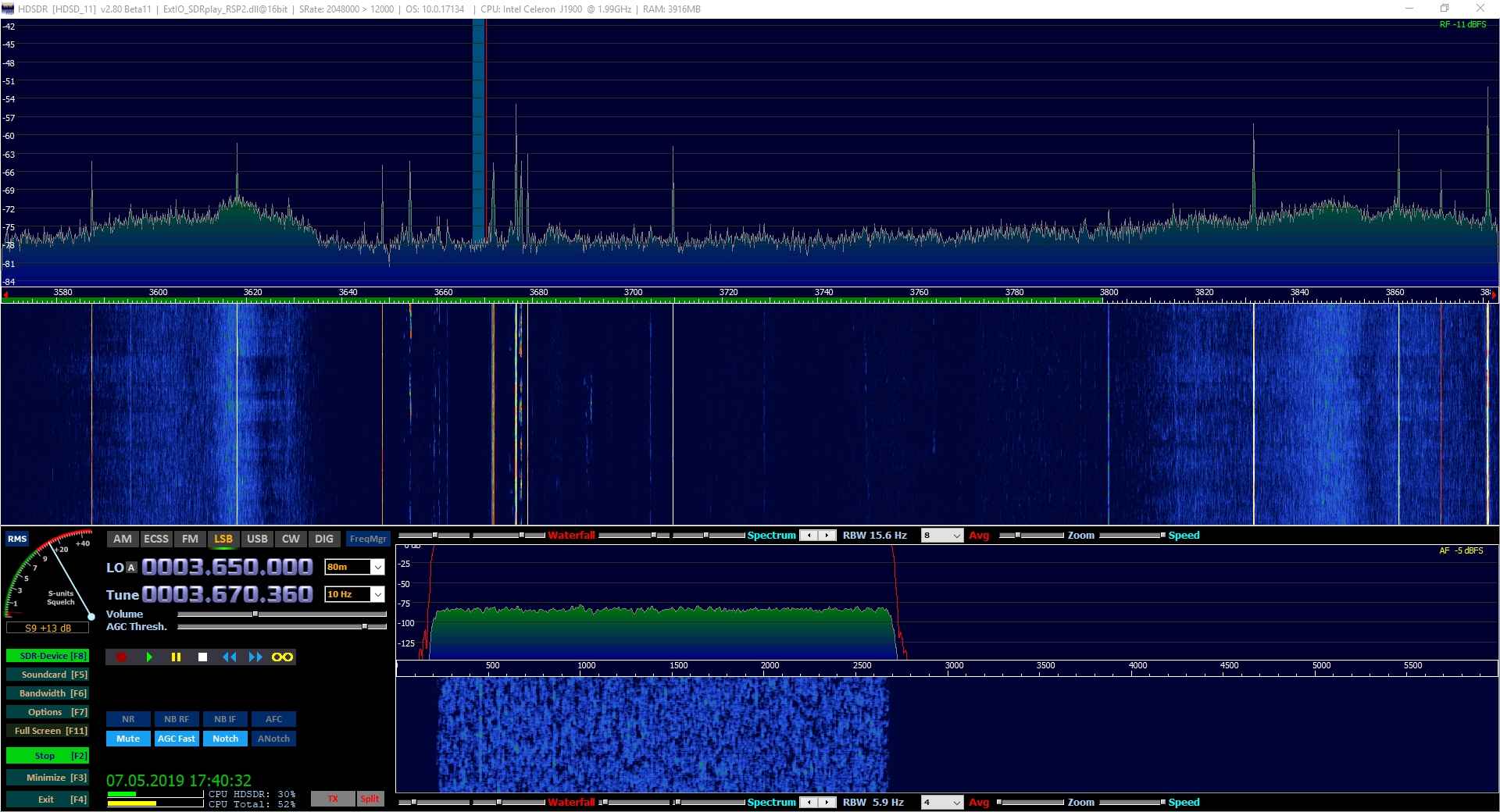The width and height of the screenshot is (1500, 812).
Task: Select LSB mode
Action: [x=223, y=539]
